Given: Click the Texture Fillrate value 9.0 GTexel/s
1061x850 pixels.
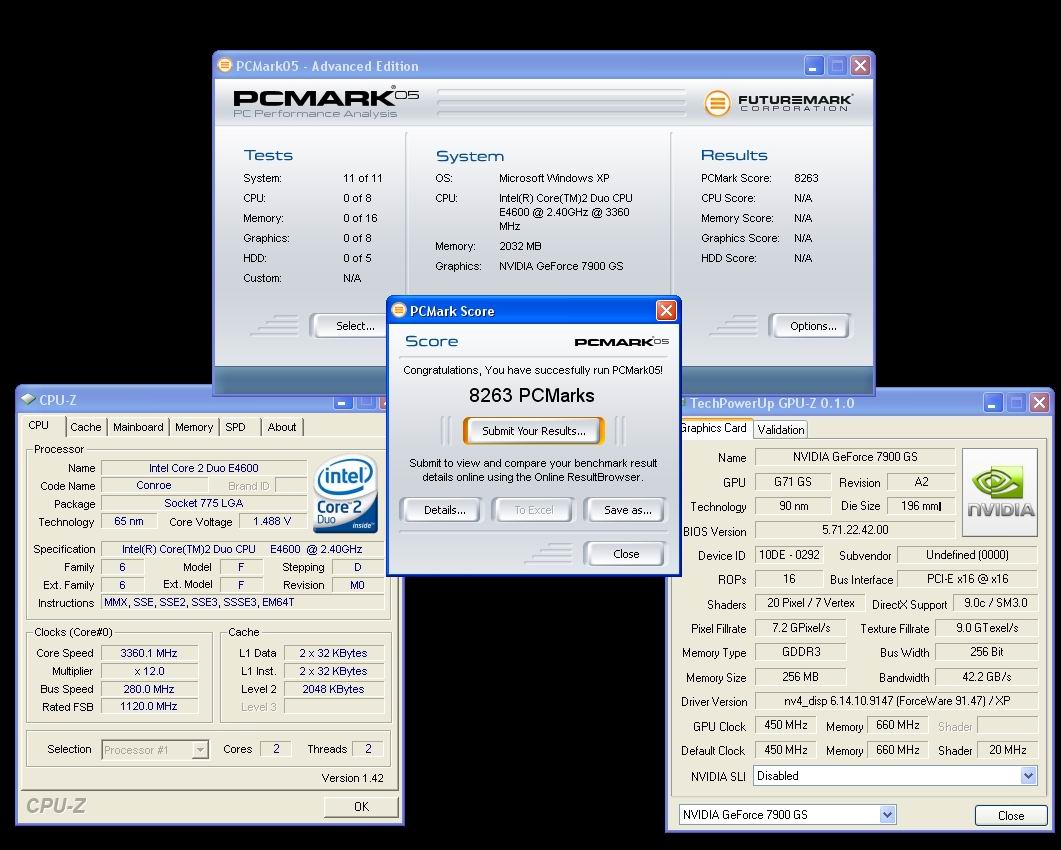Looking at the screenshot, I should tap(987, 628).
